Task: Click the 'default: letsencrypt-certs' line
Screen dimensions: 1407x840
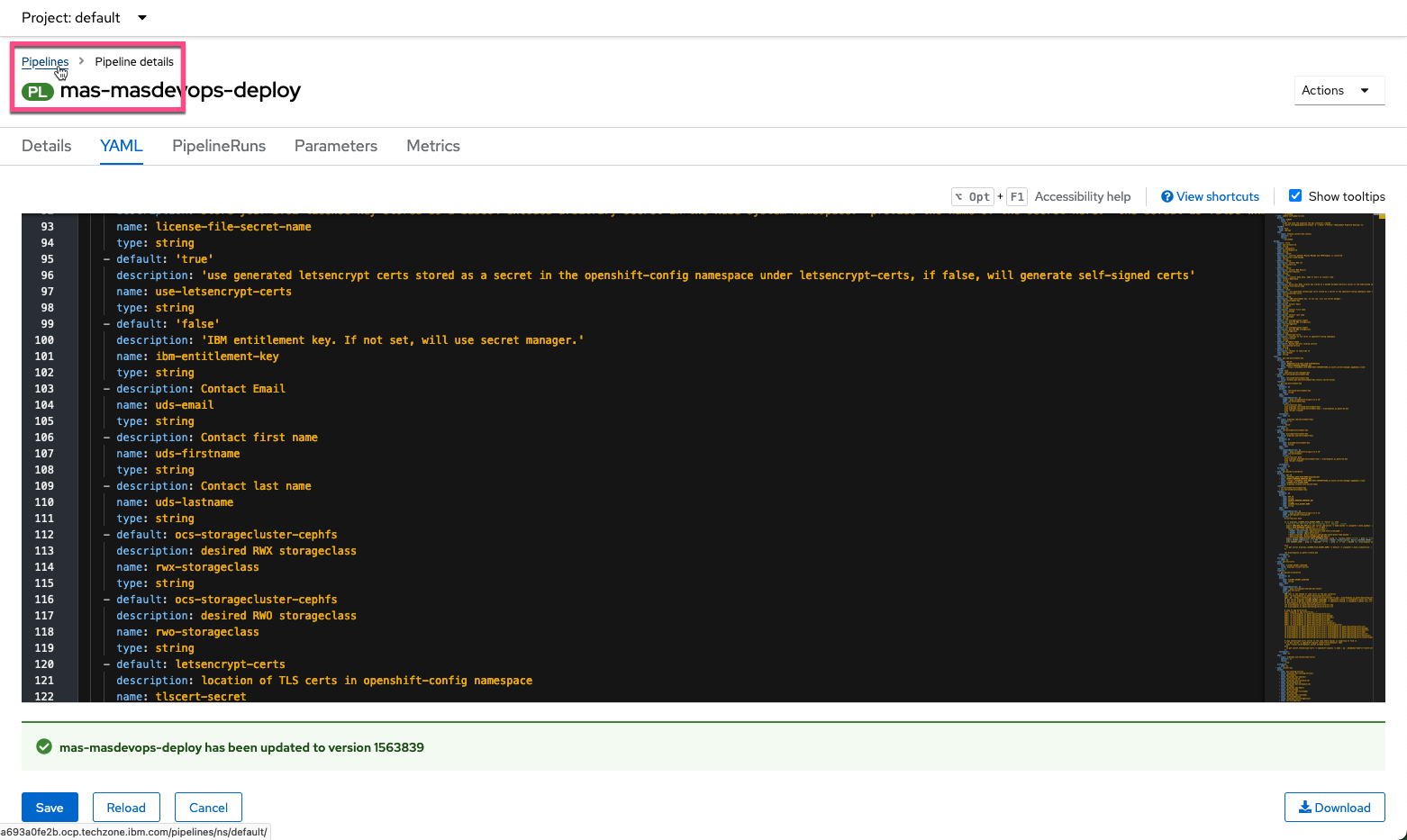Action: point(201,664)
